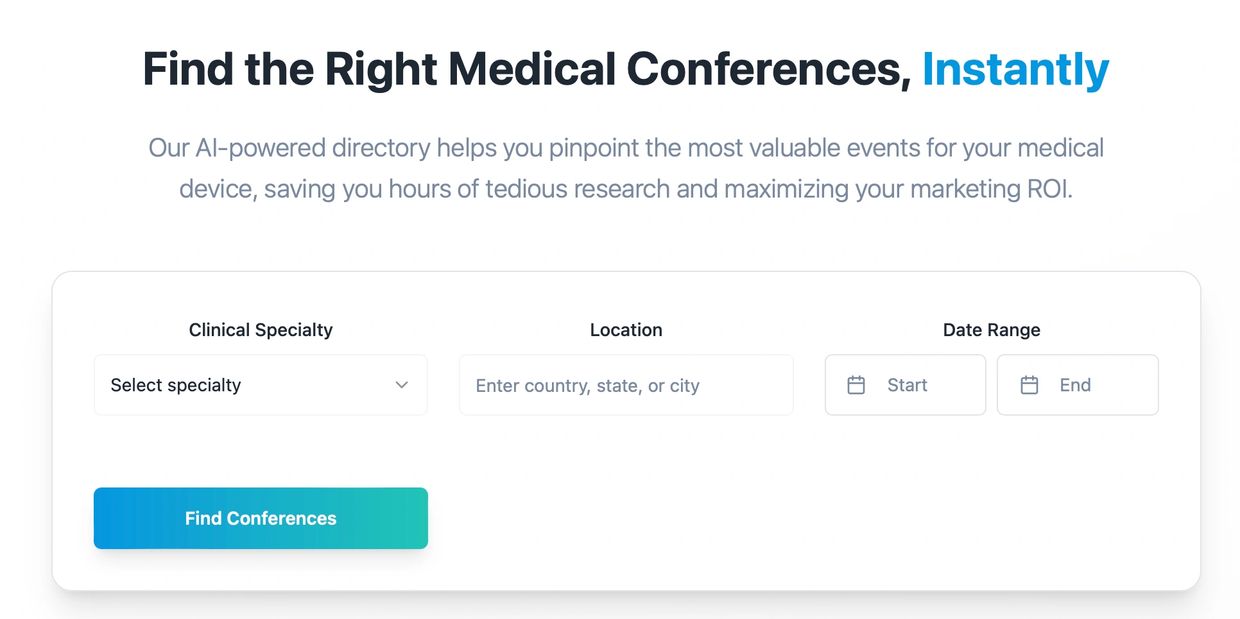Open the Start date picker
The height and width of the screenshot is (619, 1240).
click(x=905, y=385)
